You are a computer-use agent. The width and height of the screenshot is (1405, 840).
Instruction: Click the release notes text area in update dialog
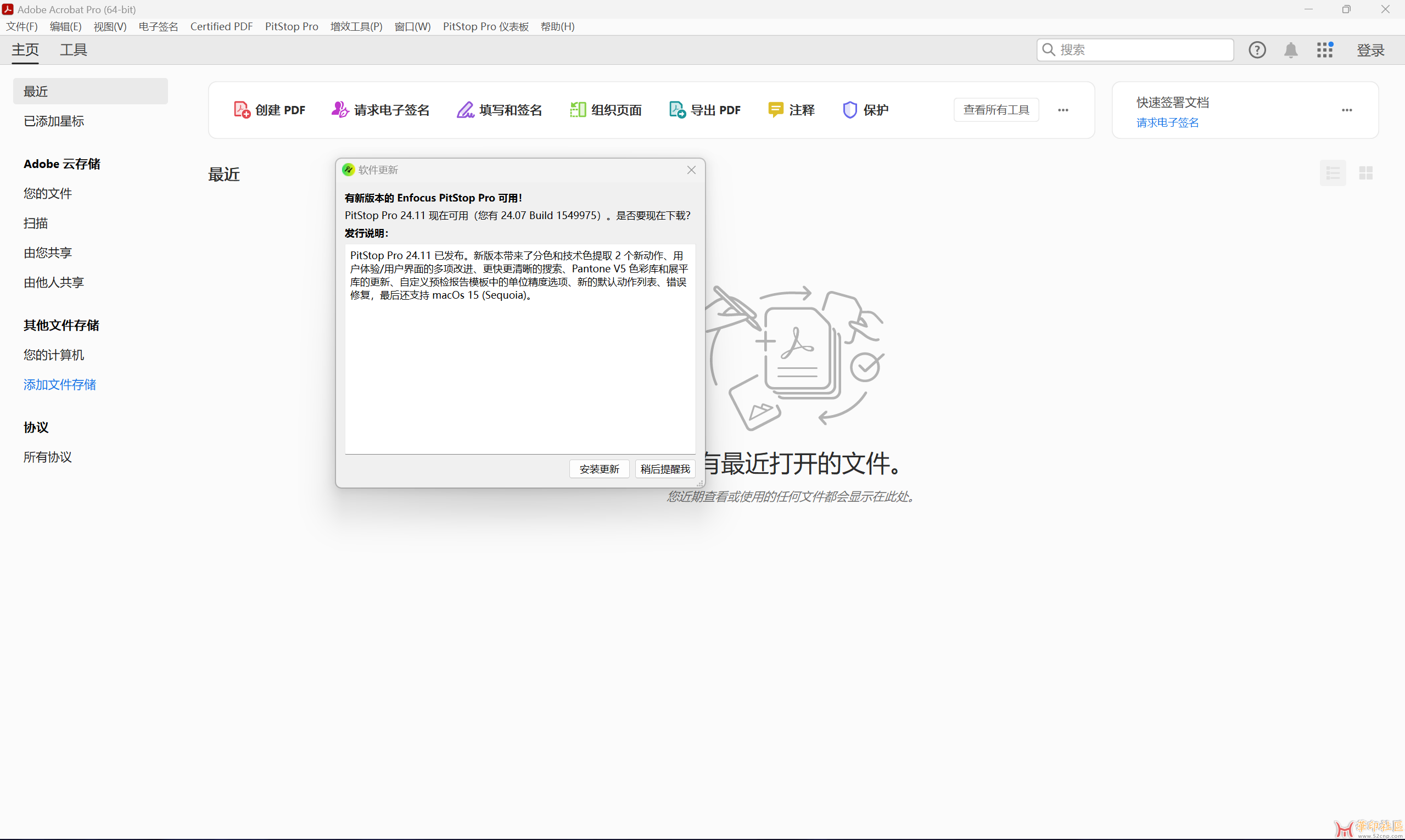[519, 349]
